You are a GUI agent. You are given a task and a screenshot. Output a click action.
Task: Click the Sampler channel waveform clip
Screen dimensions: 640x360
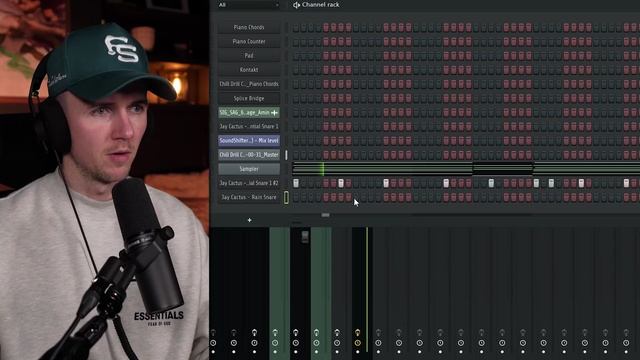[x=465, y=169]
